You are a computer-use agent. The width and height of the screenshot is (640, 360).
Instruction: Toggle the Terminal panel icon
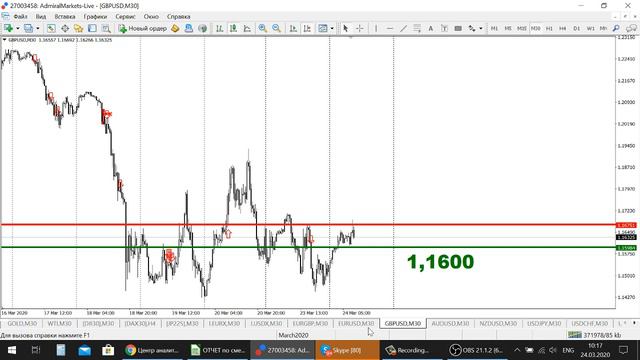(92, 28)
